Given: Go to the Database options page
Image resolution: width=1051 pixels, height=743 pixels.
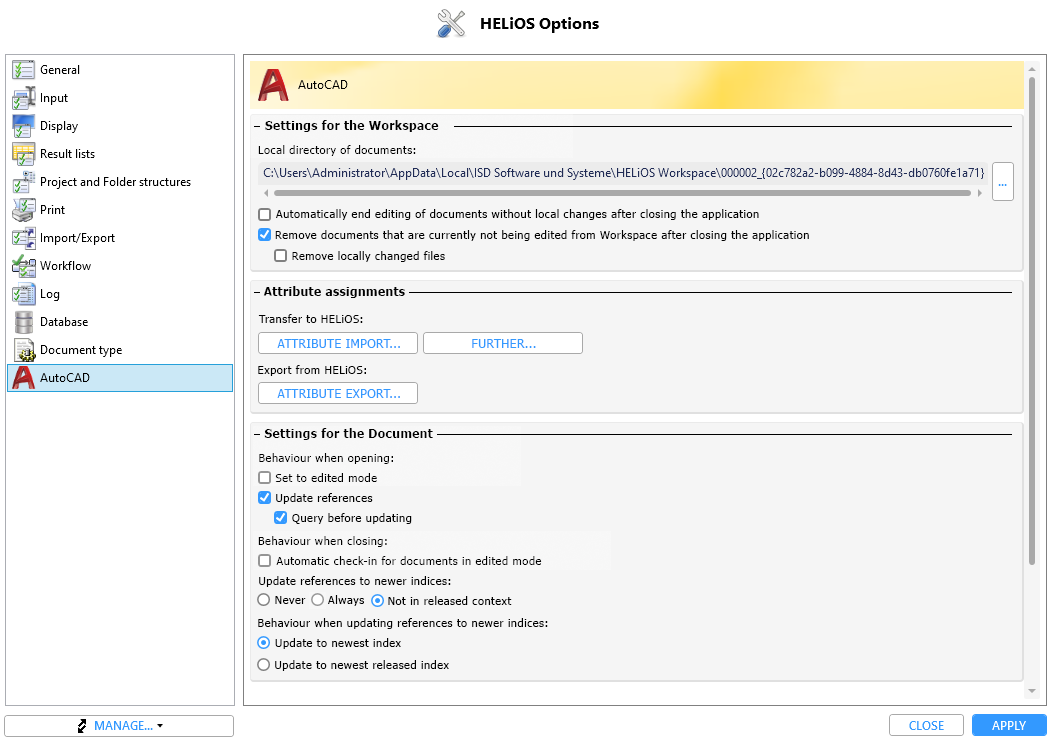Looking at the screenshot, I should [120, 322].
